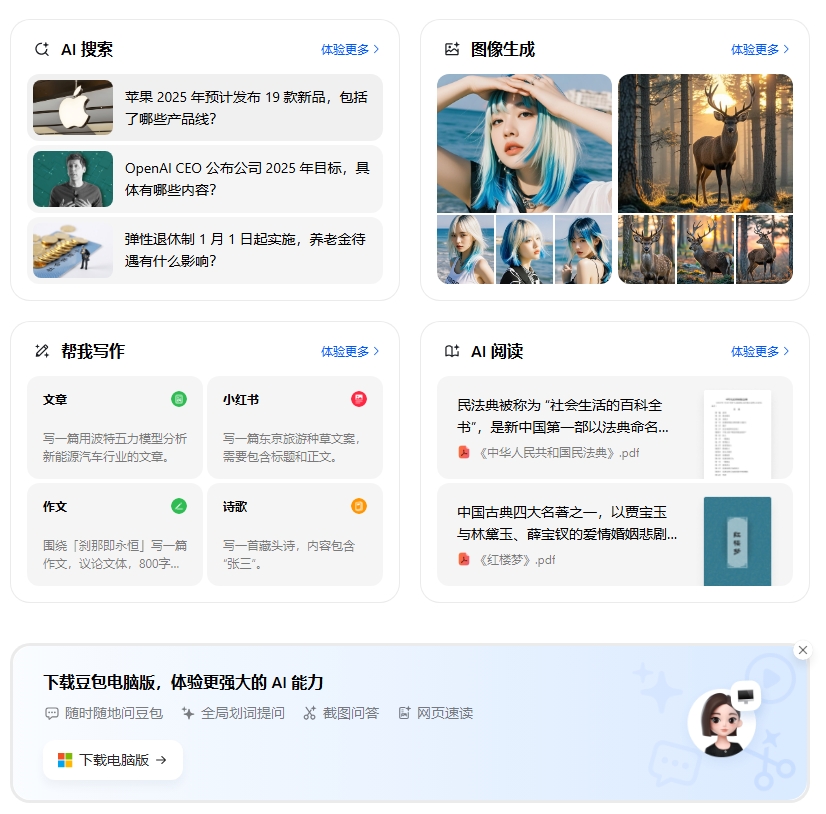Click the 下载电脑版 button
Image resolution: width=826 pixels, height=814 pixels.
click(113, 760)
